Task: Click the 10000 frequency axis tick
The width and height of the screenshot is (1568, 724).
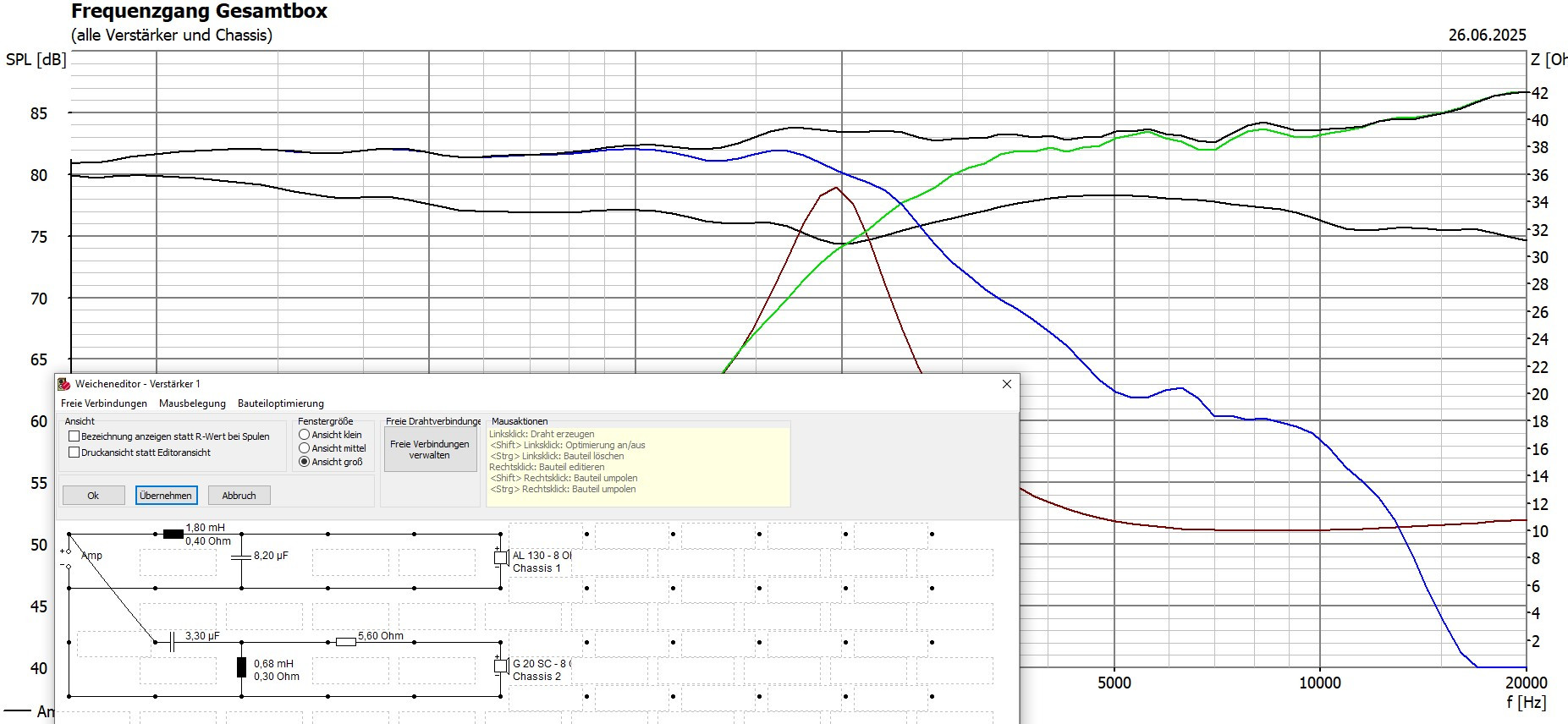Action: click(x=1319, y=683)
